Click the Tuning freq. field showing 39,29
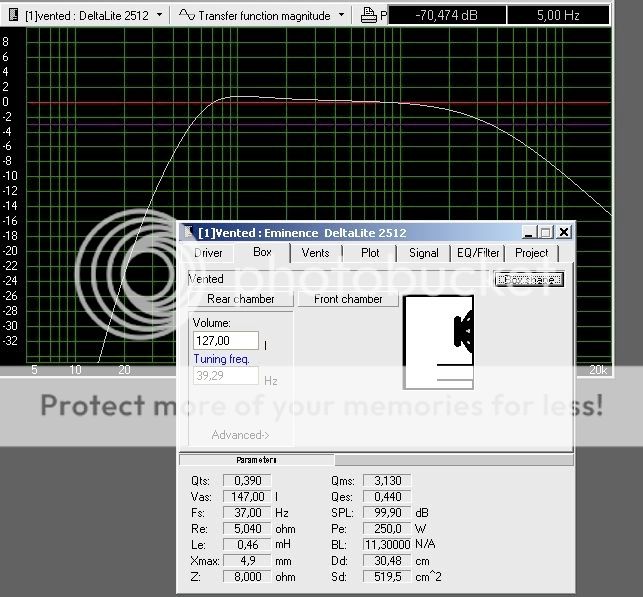This screenshot has width=643, height=597. (226, 376)
